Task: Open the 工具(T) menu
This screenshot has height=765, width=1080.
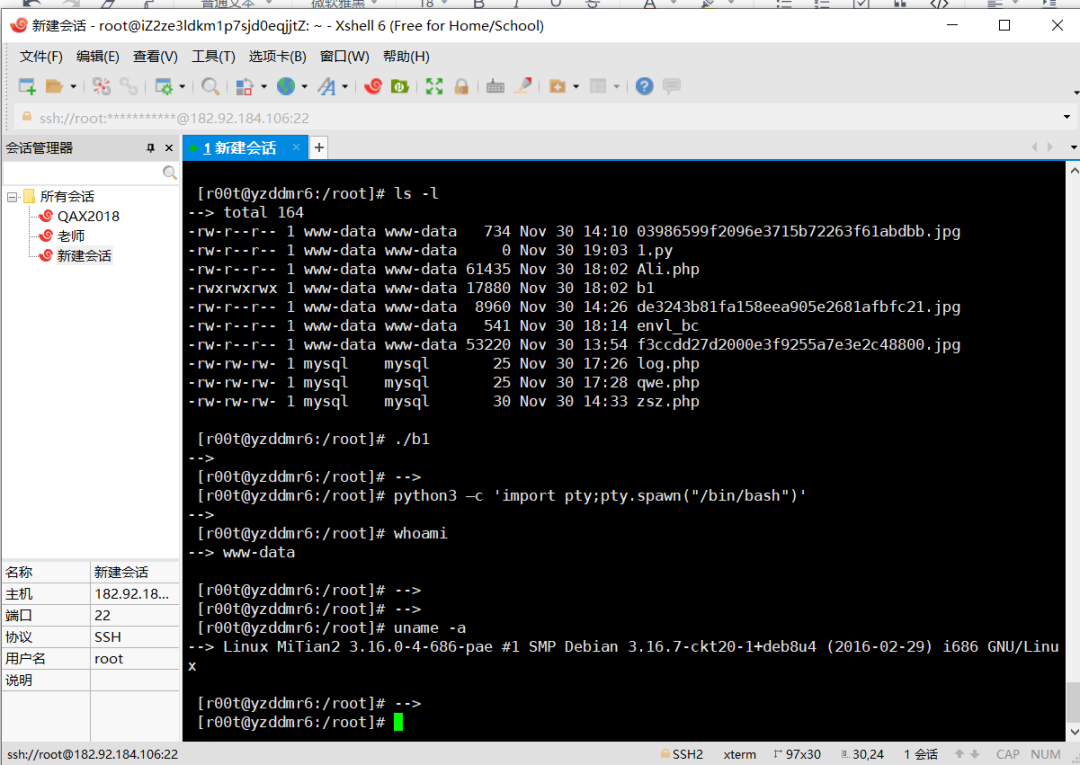Action: (x=213, y=56)
